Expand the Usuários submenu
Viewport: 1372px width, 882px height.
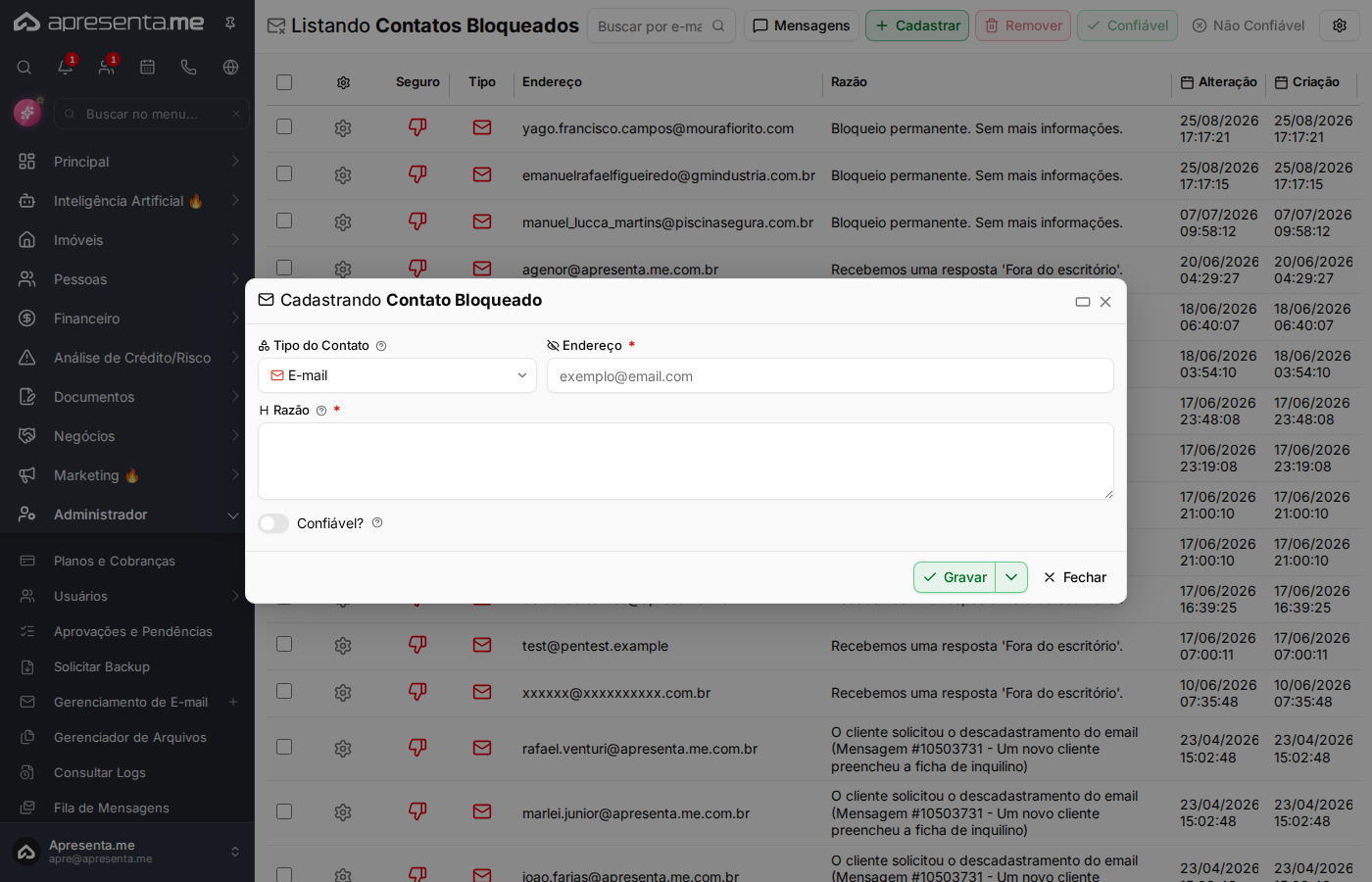coord(127,596)
